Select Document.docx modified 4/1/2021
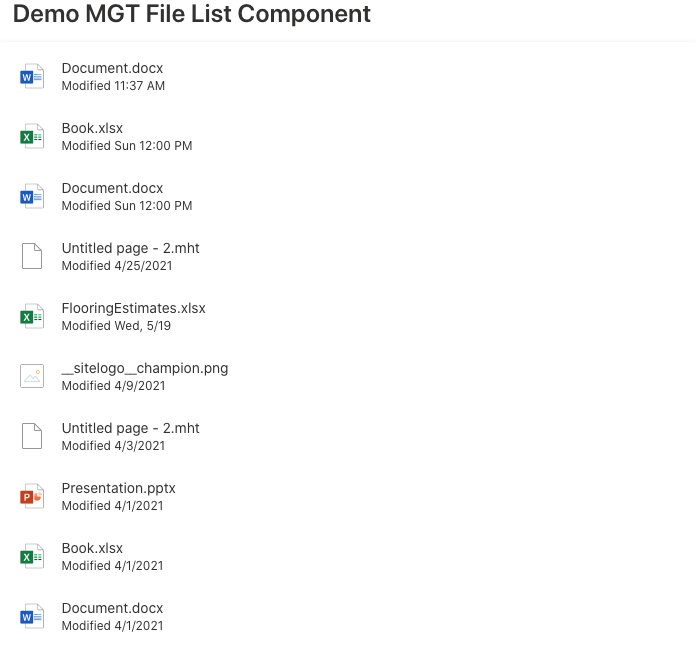The width and height of the screenshot is (696, 647). pos(112,608)
